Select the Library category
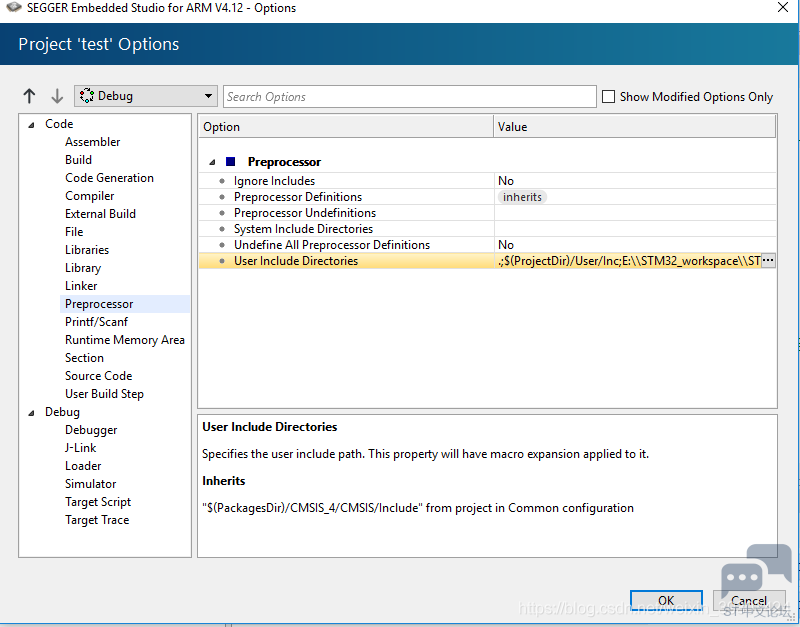The image size is (800, 627). [83, 268]
